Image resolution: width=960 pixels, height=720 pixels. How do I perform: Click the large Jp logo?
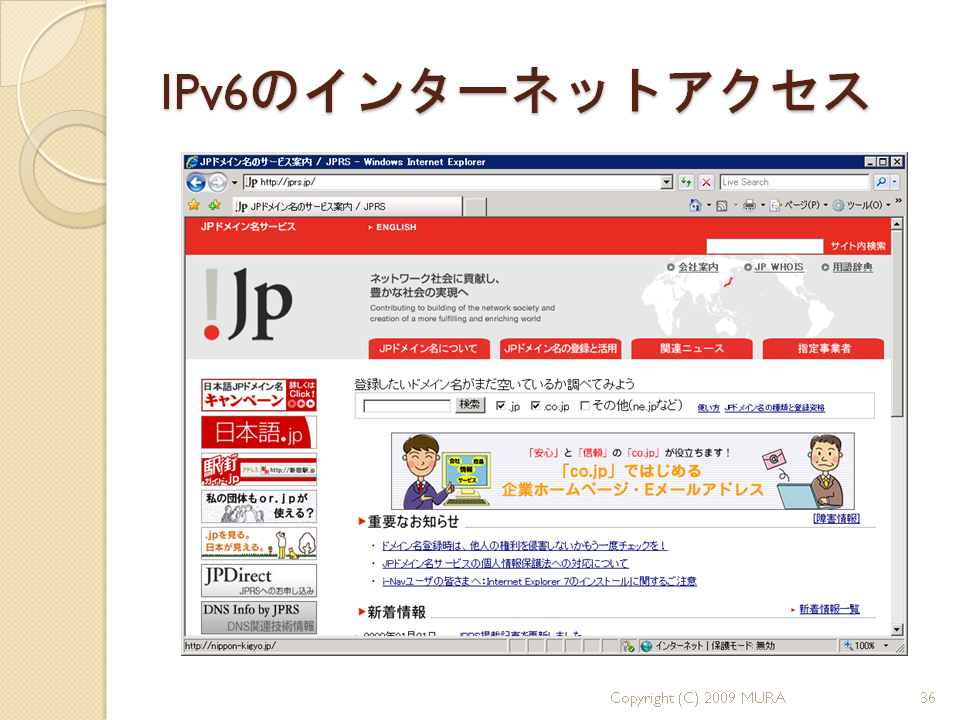(x=249, y=304)
